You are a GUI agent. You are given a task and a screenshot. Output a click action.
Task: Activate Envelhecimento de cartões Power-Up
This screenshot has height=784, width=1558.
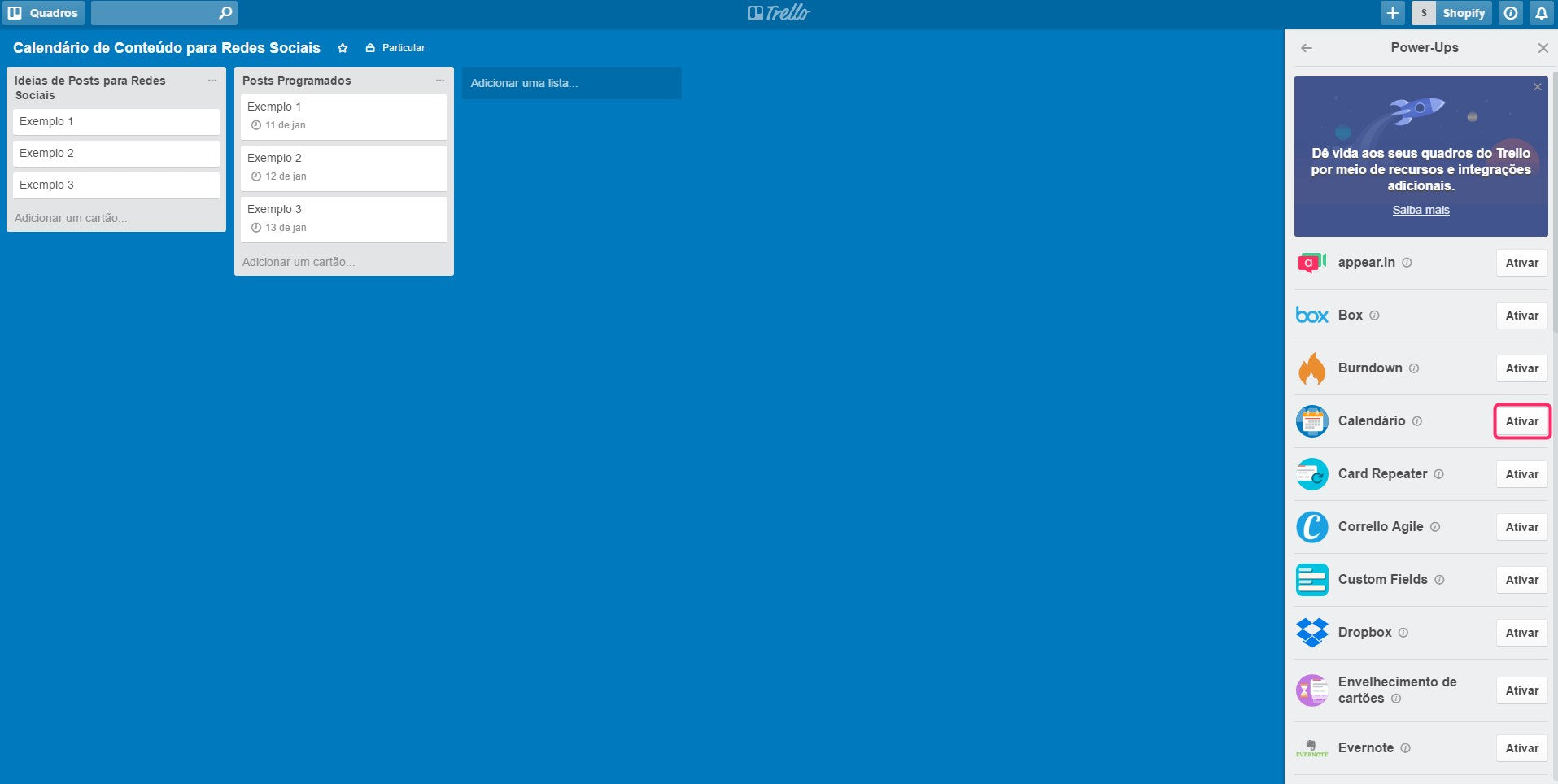coord(1521,690)
